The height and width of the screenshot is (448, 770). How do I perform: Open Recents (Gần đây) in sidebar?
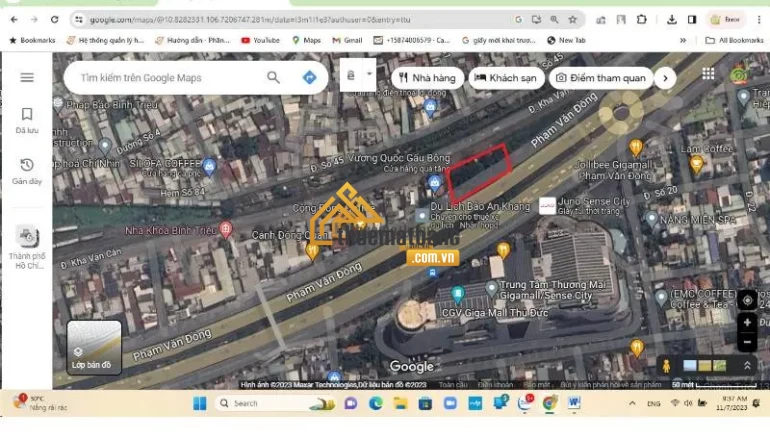(27, 170)
